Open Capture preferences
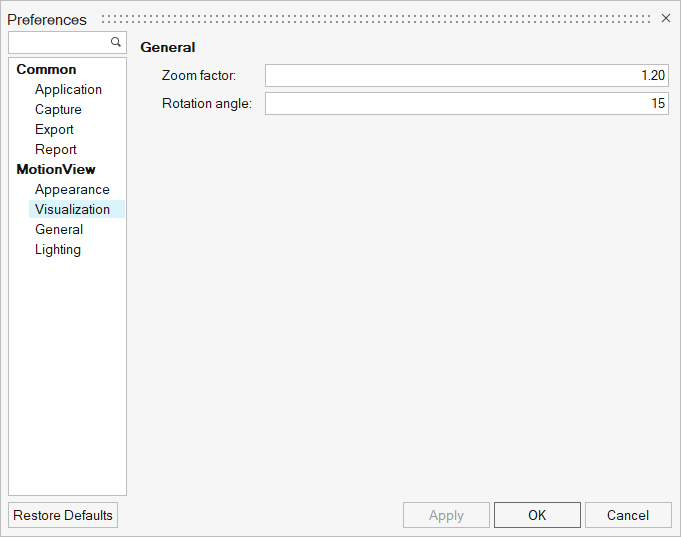Image resolution: width=681 pixels, height=537 pixels. pos(58,109)
